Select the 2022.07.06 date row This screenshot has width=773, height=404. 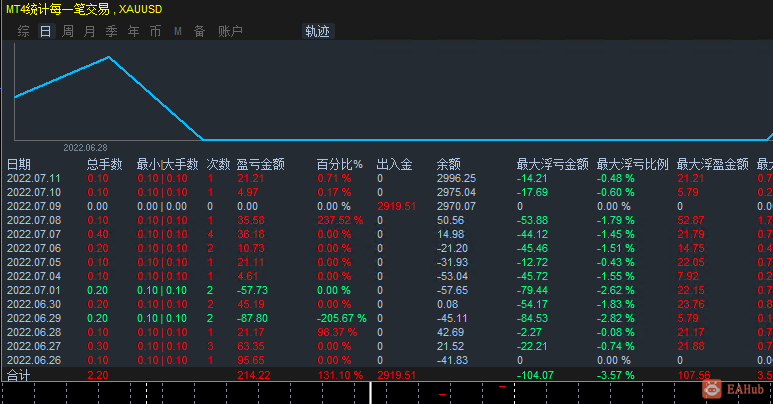tap(34, 248)
